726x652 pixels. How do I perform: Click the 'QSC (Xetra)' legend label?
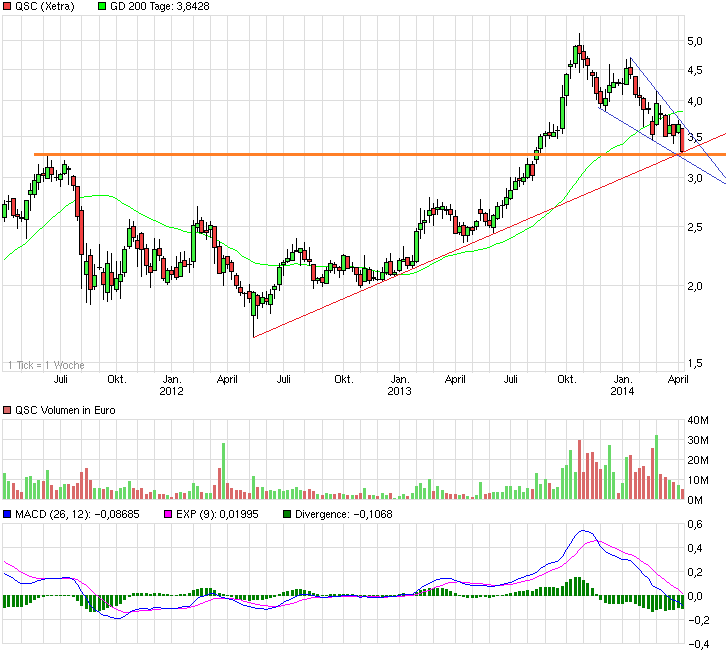[44, 6]
